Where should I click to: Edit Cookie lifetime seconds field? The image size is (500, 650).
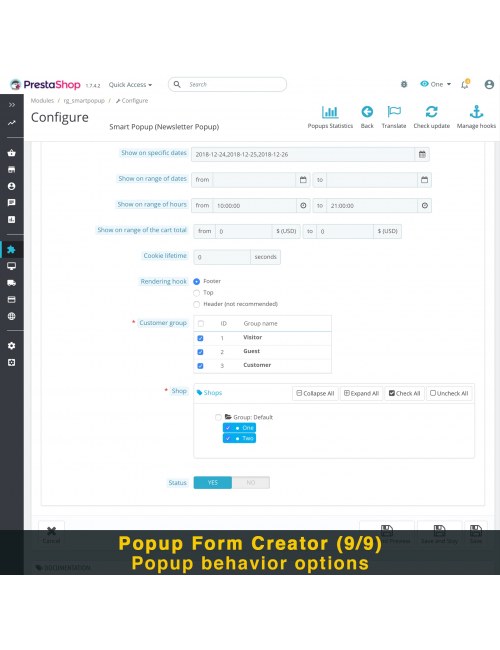pyautogui.click(x=222, y=257)
